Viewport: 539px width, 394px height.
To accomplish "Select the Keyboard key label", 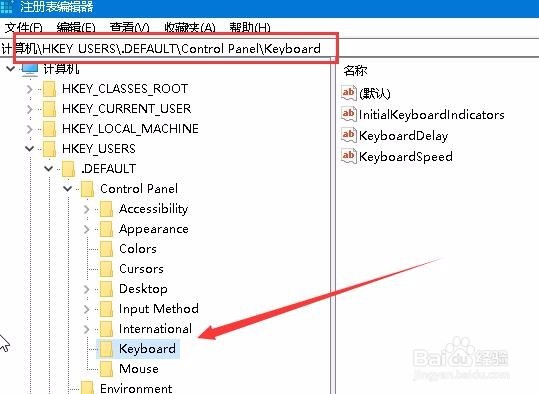I will pyautogui.click(x=147, y=349).
